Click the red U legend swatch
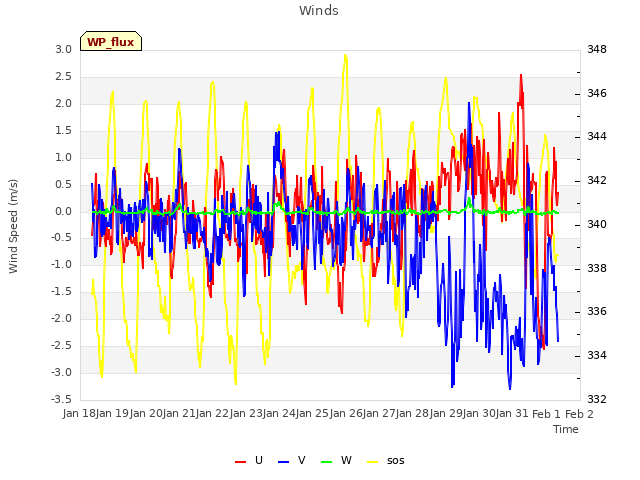 coord(240,462)
